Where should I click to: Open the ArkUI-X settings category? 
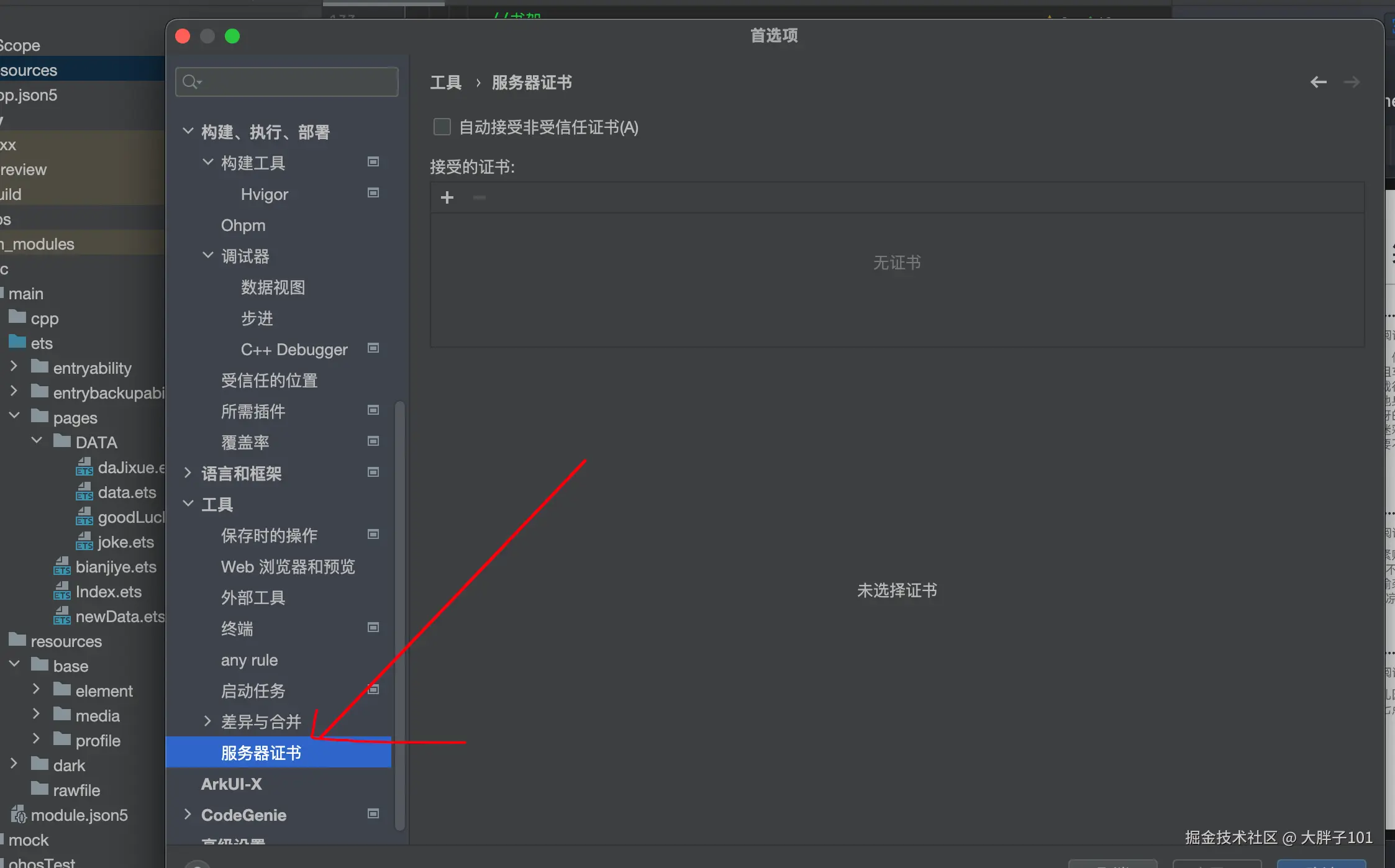[231, 784]
